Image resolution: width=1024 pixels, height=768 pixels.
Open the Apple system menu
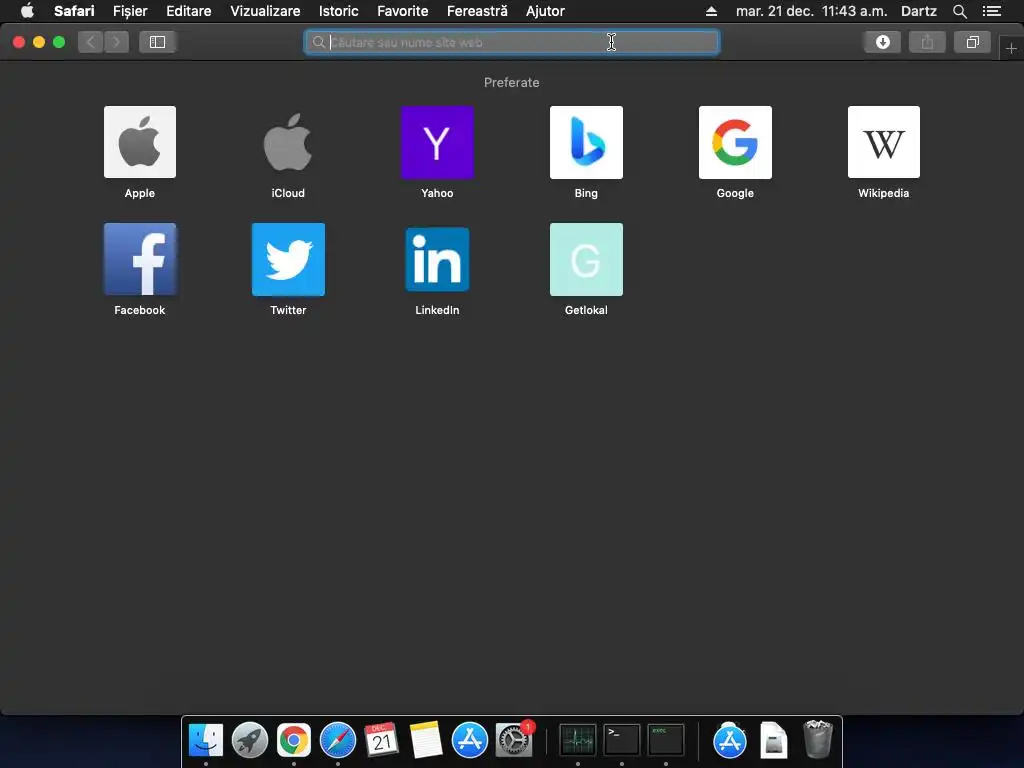tap(27, 11)
